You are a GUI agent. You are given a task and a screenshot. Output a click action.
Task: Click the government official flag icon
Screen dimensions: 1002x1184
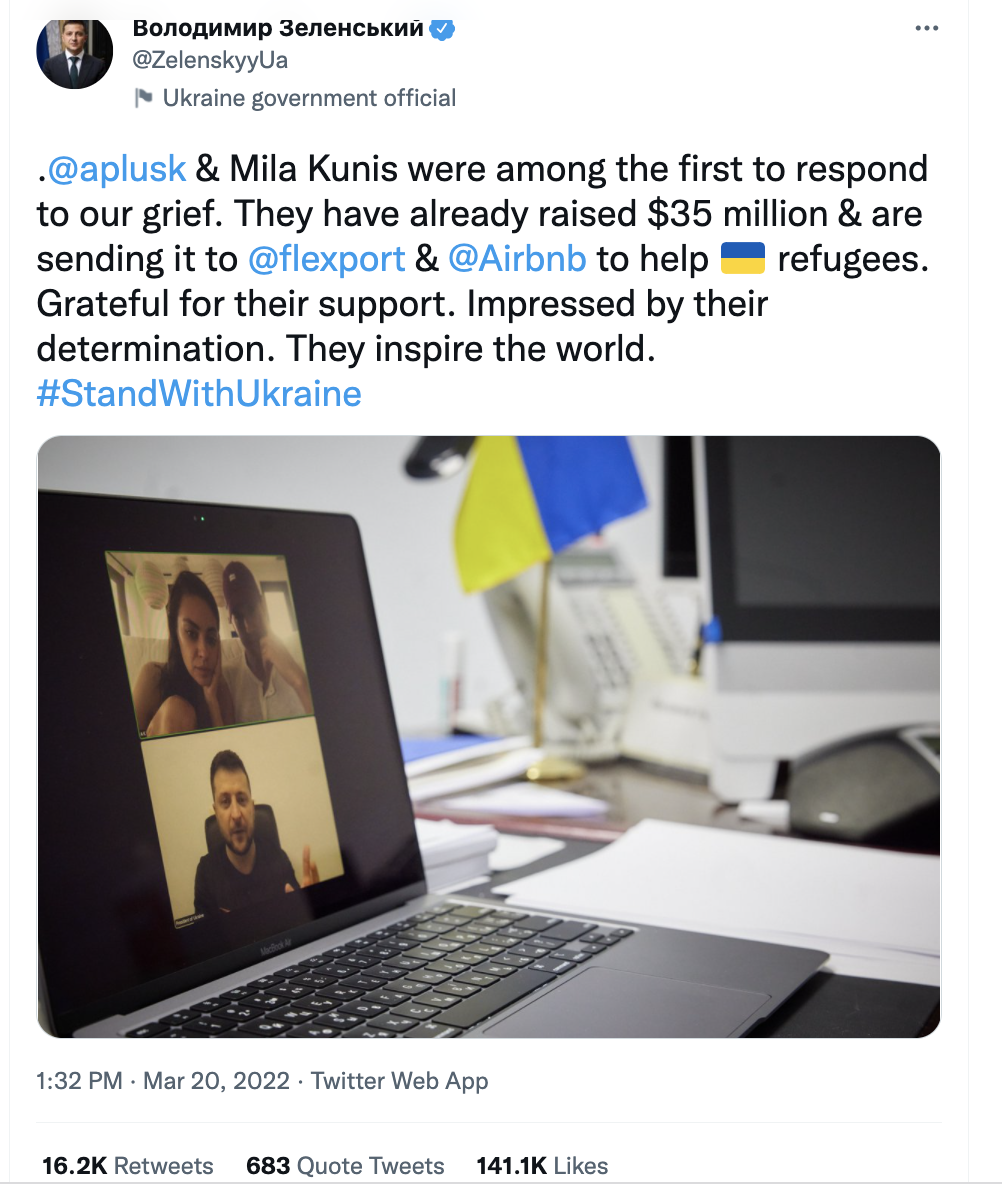pyautogui.click(x=143, y=97)
